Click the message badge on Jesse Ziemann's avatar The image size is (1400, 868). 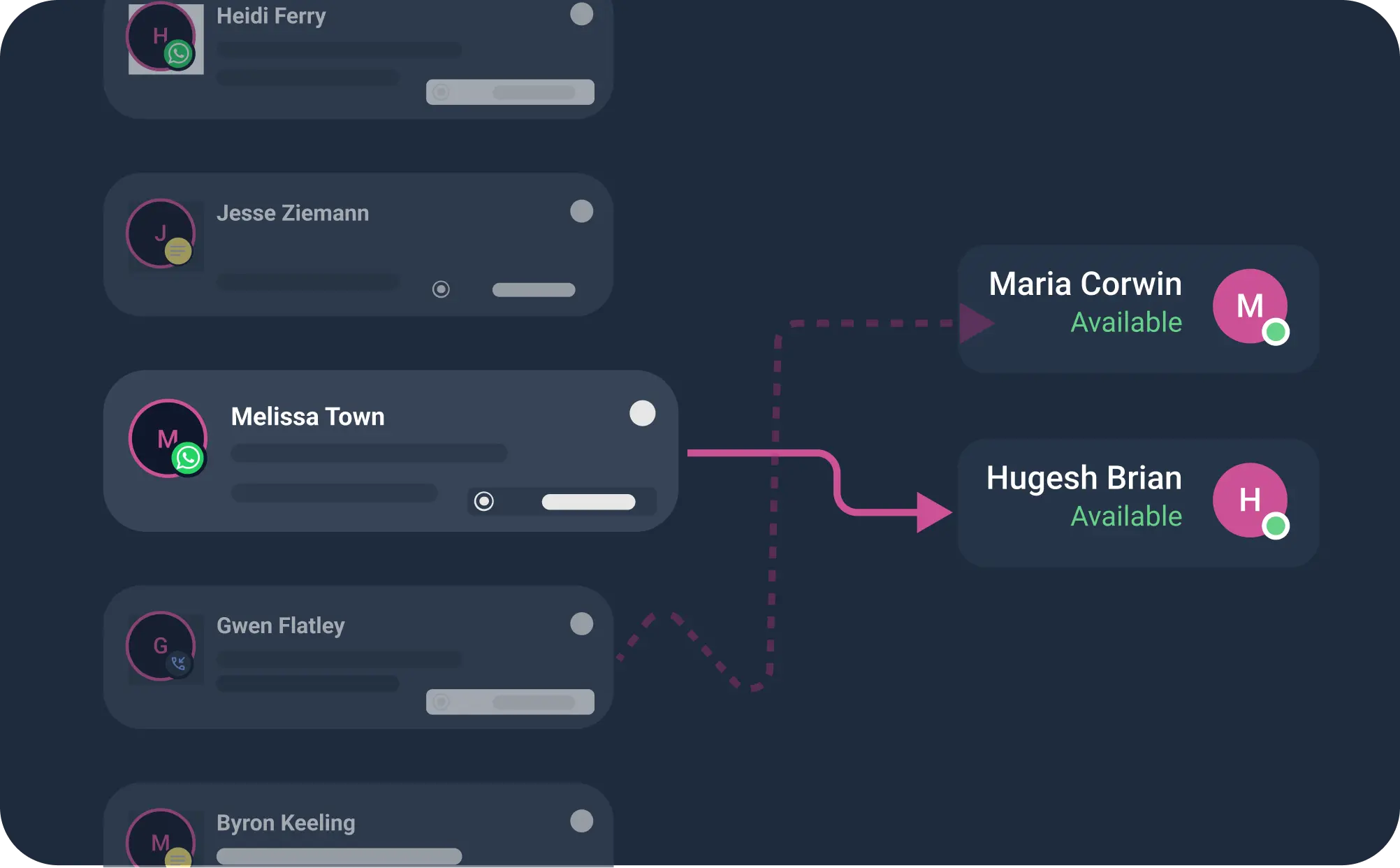pyautogui.click(x=178, y=251)
